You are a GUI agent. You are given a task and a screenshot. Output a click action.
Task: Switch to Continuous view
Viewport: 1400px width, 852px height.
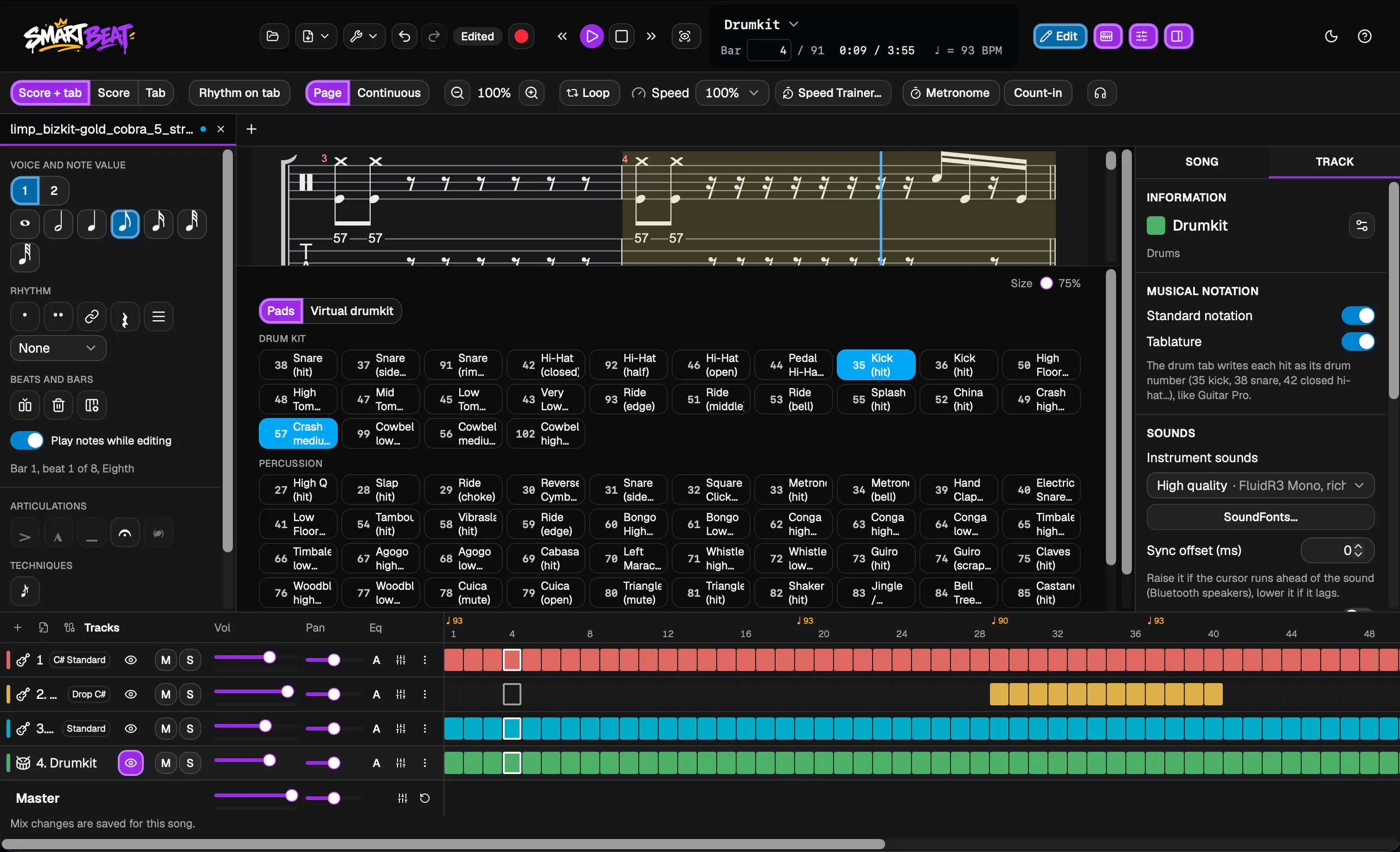(x=389, y=93)
